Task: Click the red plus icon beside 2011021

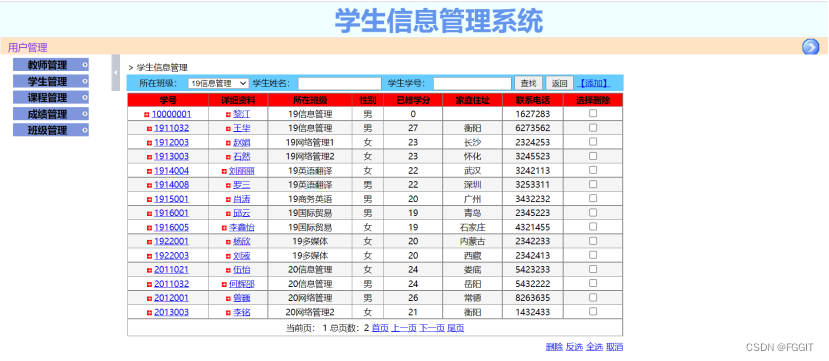Action: coord(149,270)
